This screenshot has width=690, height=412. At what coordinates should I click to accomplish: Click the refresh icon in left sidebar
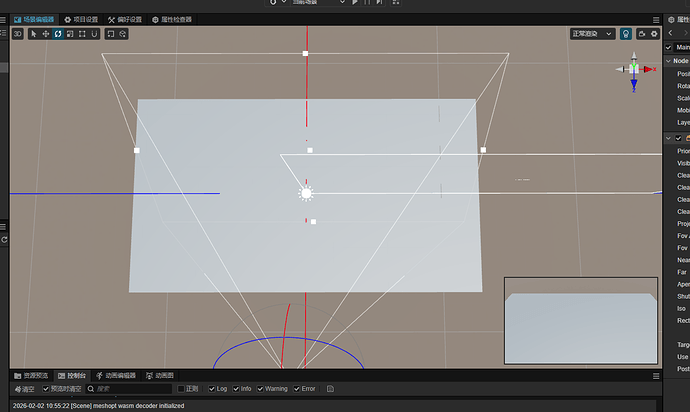tap(4, 240)
